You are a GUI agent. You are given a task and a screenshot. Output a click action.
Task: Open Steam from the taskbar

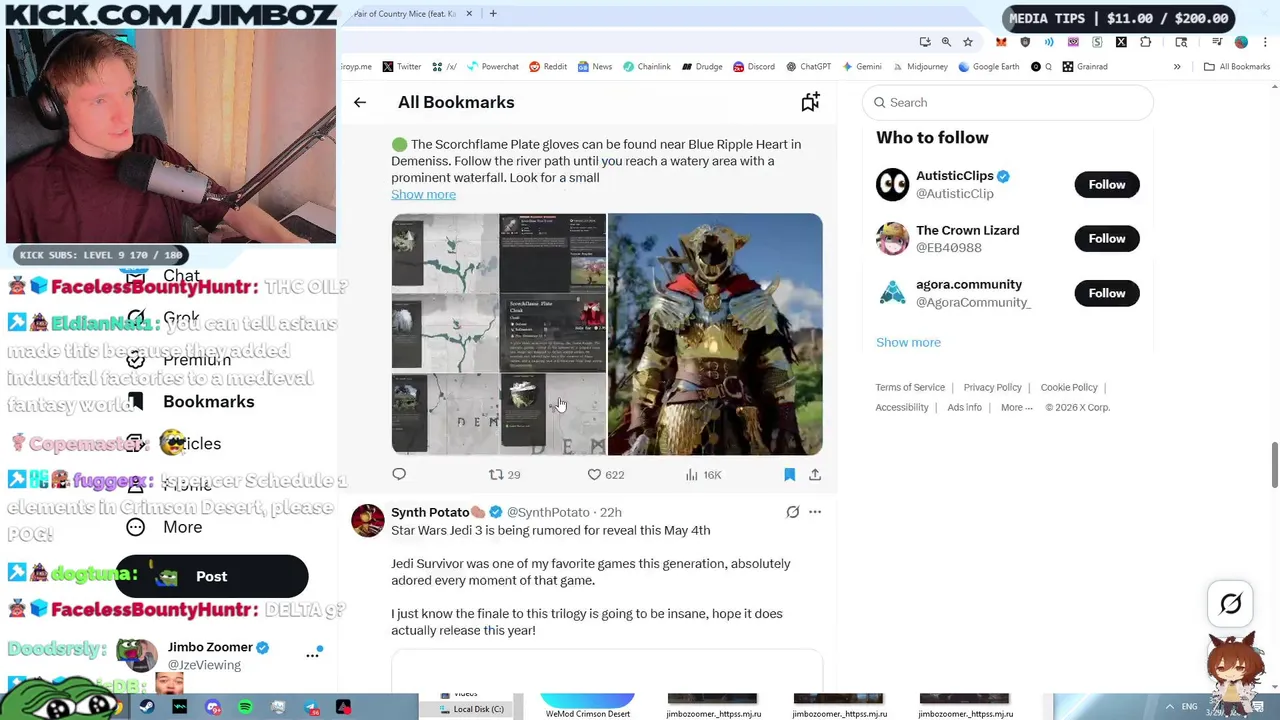[147, 707]
